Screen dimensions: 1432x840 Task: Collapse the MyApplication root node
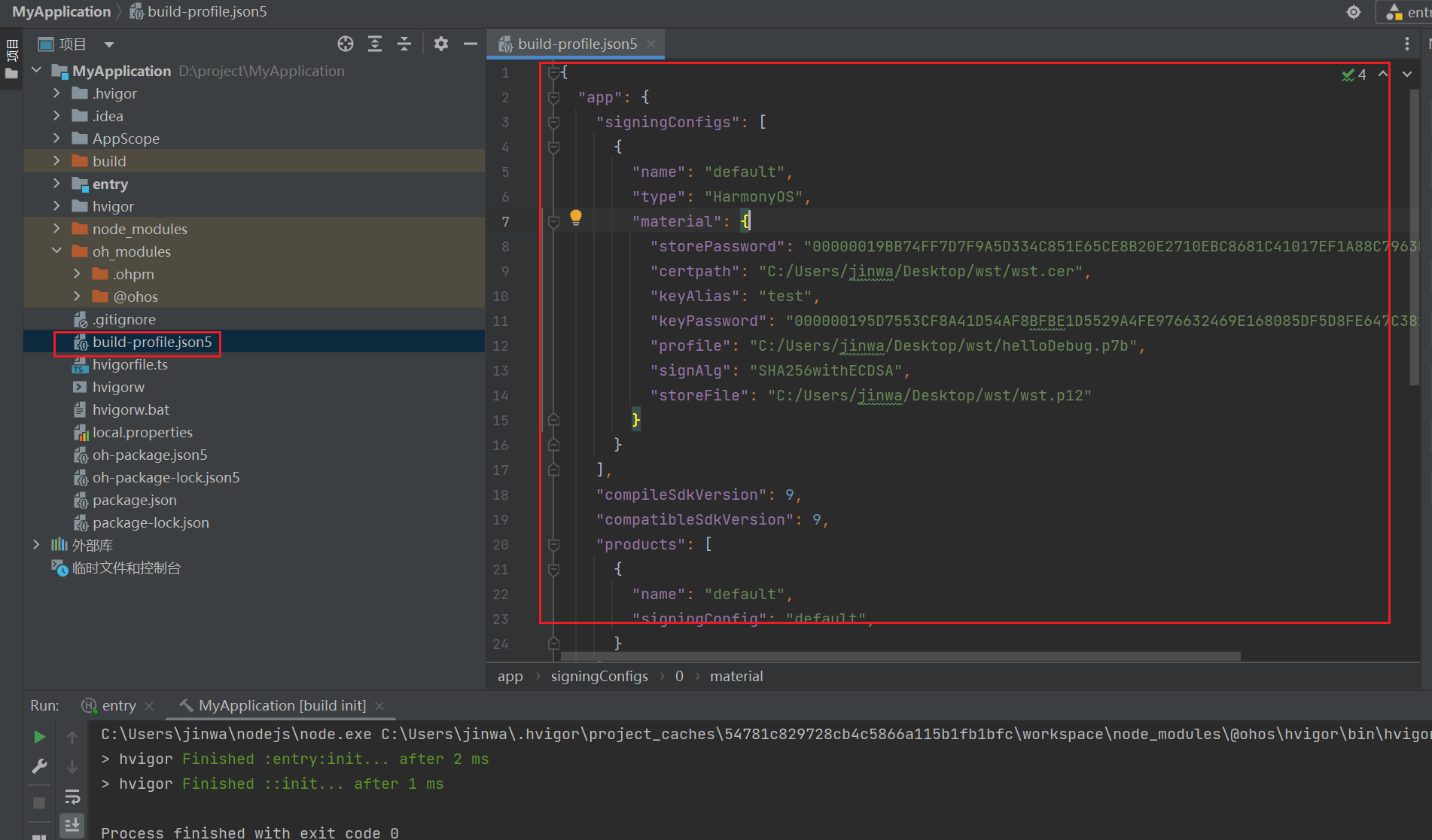tap(36, 70)
